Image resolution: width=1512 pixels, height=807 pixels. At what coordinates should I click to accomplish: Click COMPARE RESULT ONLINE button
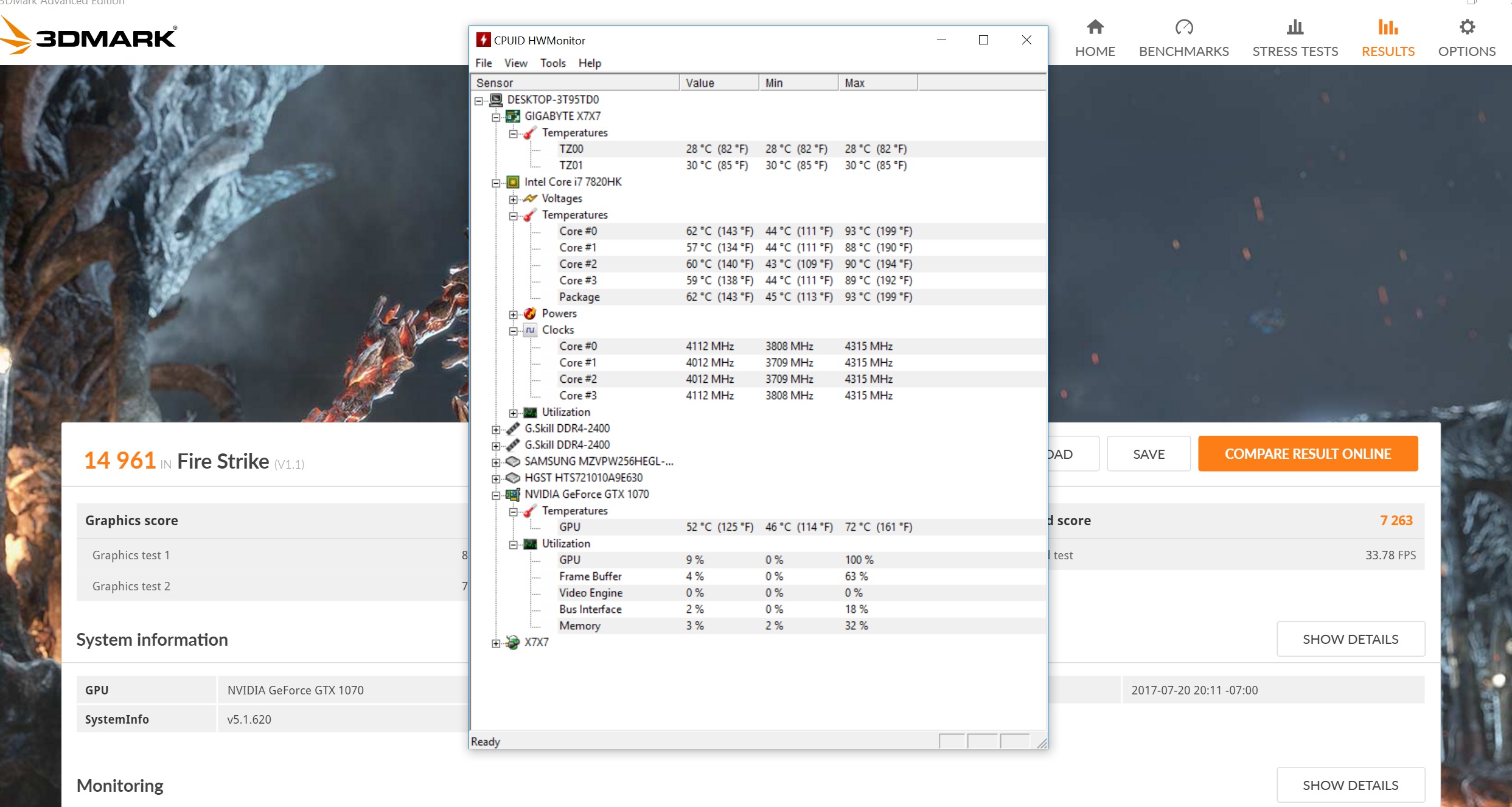(1308, 453)
